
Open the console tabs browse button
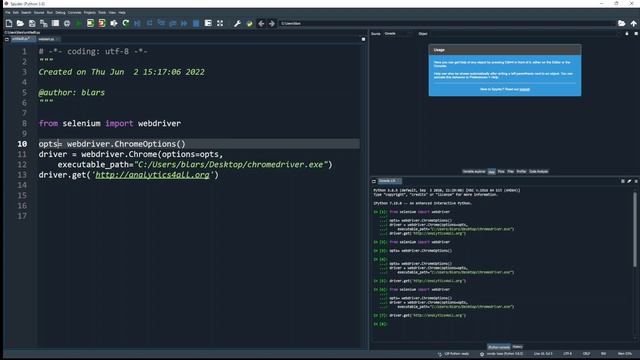click(x=374, y=181)
